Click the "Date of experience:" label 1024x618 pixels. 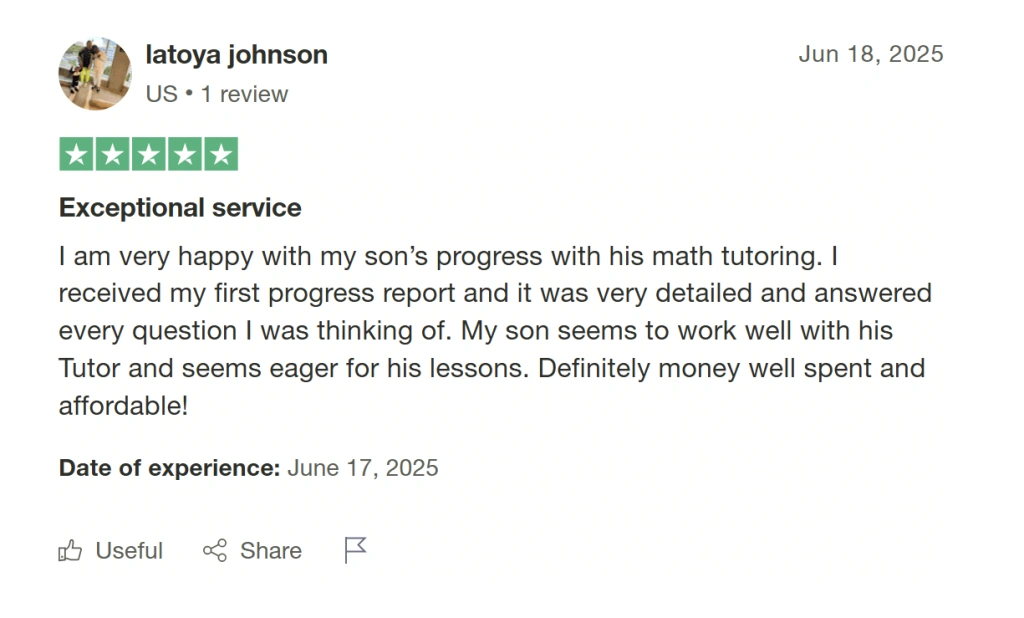coord(169,468)
